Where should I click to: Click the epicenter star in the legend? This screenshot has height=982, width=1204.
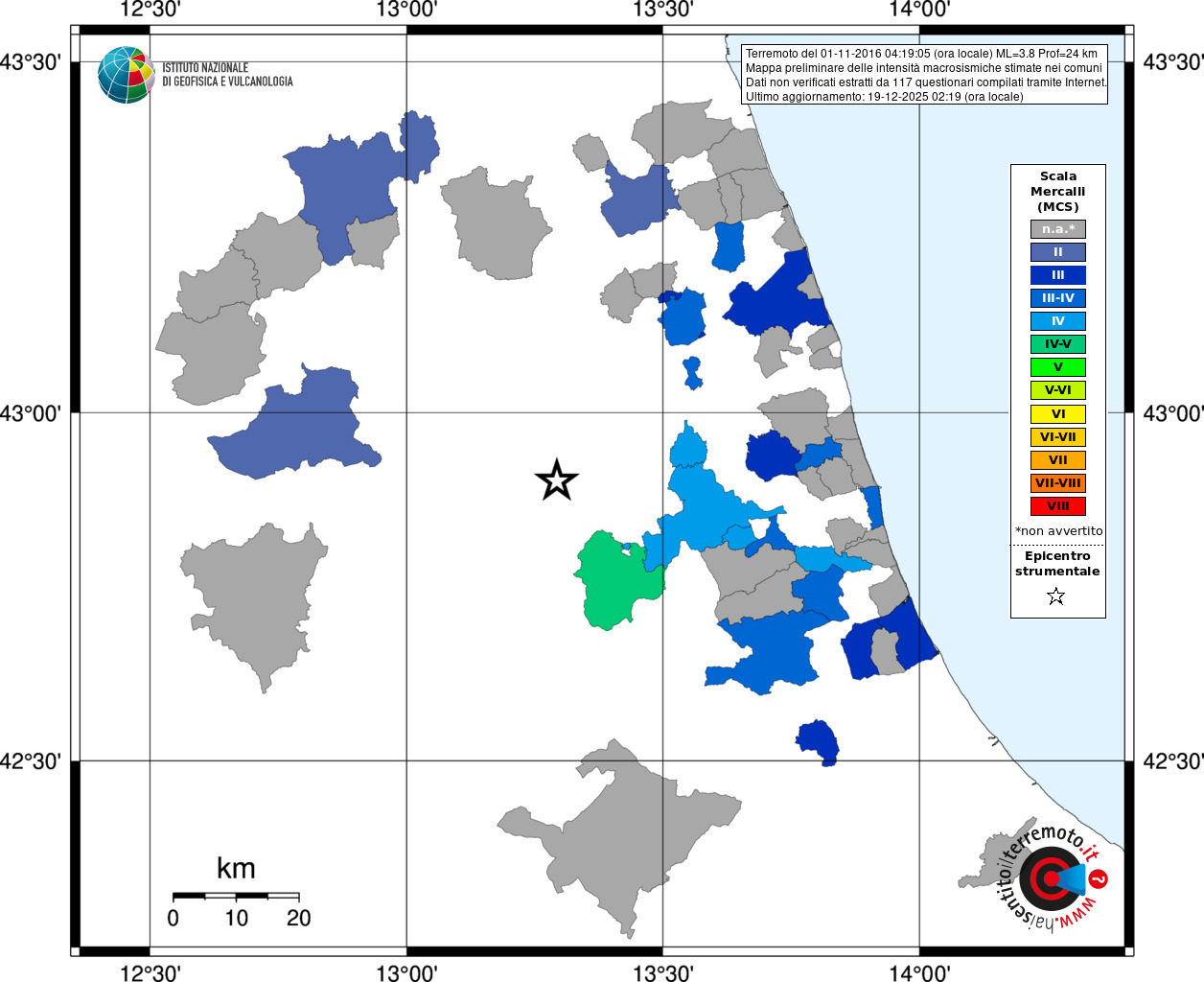click(x=1056, y=596)
